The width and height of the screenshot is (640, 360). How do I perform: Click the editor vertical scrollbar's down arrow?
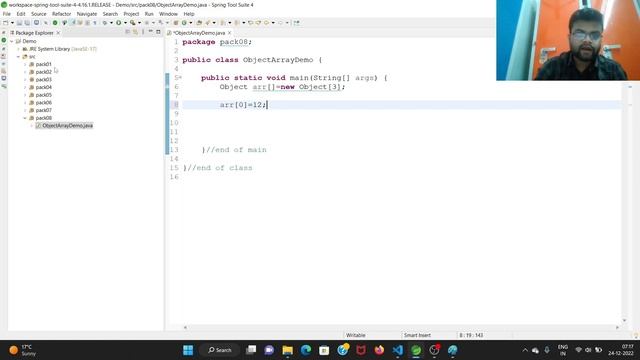click(624, 320)
